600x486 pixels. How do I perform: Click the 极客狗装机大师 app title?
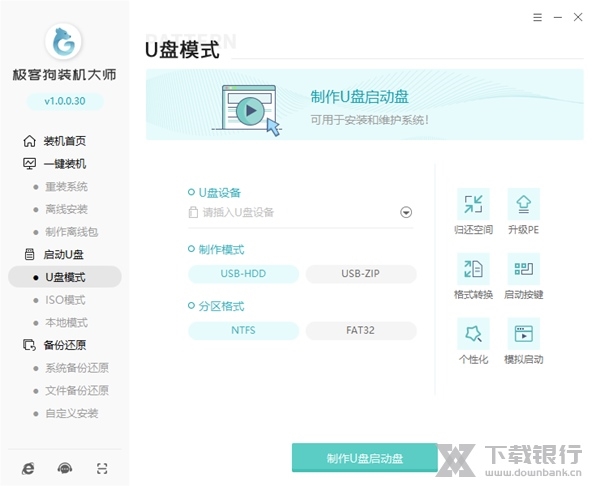[64, 75]
